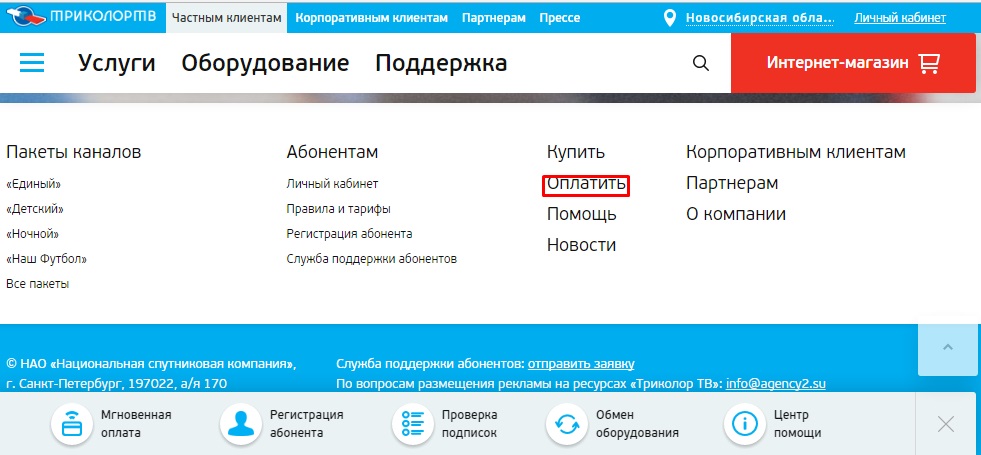
Task: Click the Регистрация абонента person icon
Action: 241,424
